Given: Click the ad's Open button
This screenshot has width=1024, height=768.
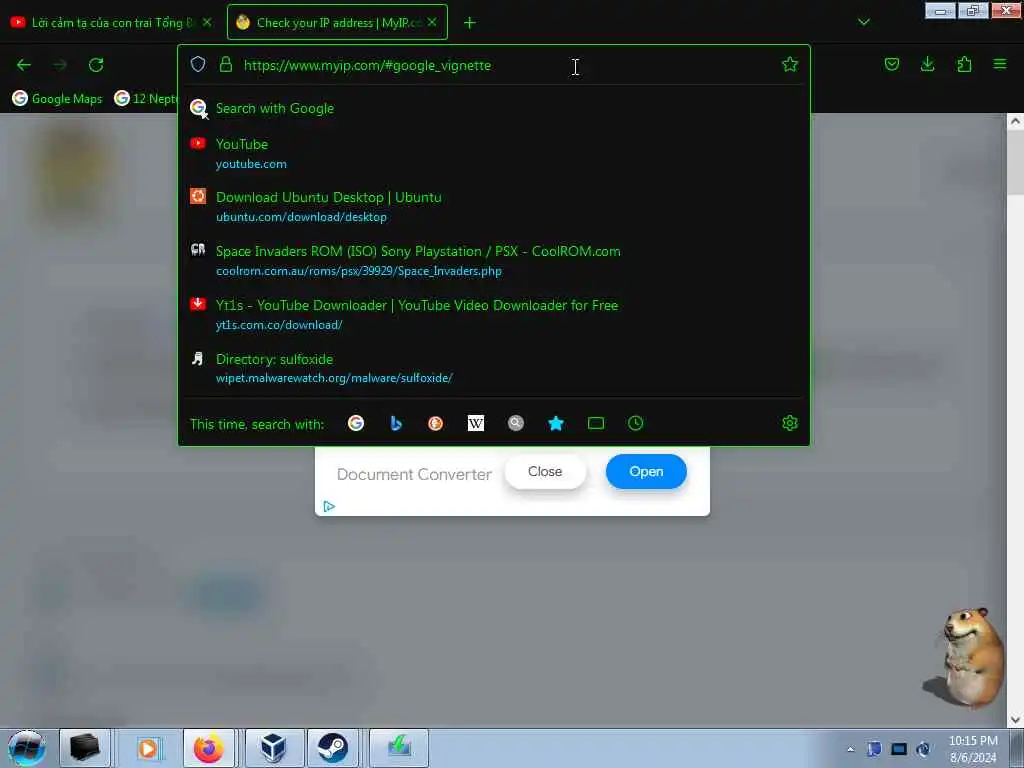Looking at the screenshot, I should pos(646,472).
